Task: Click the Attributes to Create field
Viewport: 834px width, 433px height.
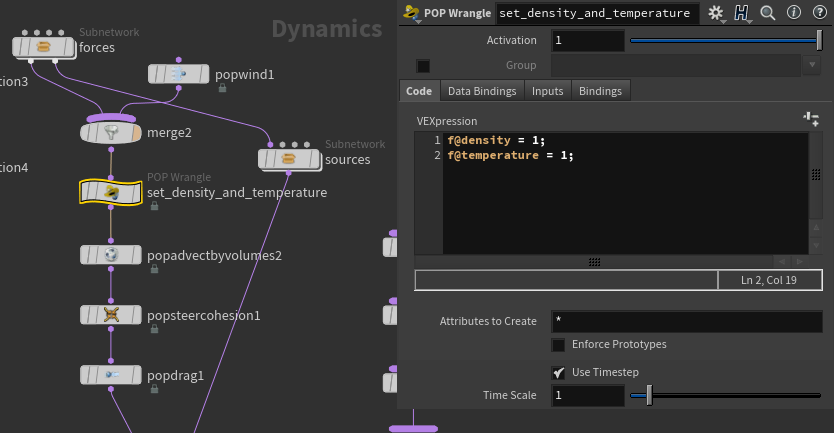Action: (x=687, y=321)
